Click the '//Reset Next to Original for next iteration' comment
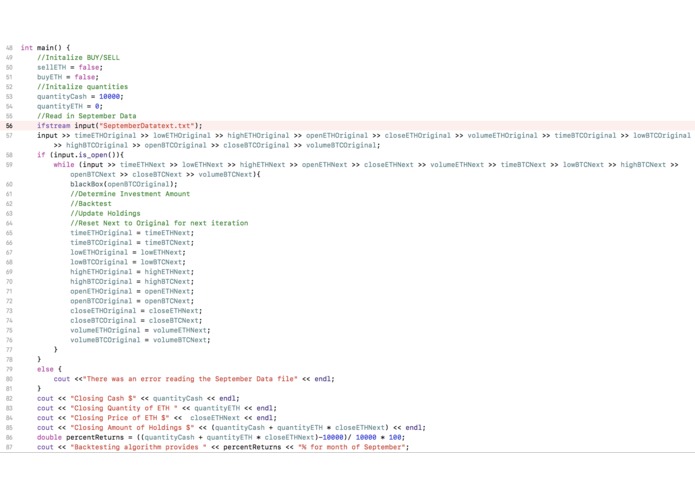Image resolution: width=695 pixels, height=494 pixels. (159, 223)
